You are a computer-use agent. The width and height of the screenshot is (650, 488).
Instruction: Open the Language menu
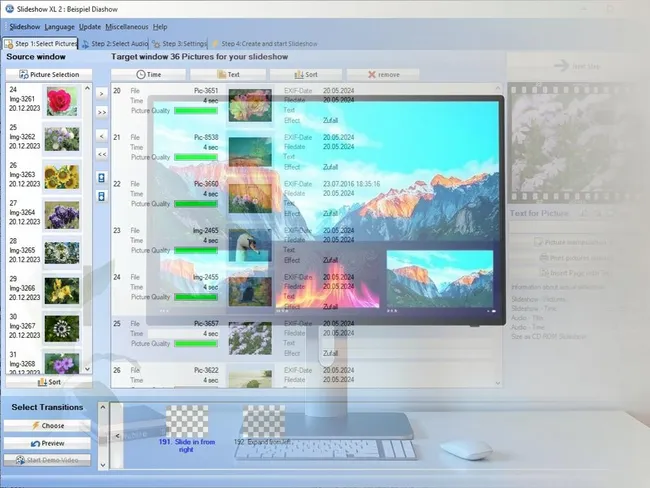pos(59,27)
